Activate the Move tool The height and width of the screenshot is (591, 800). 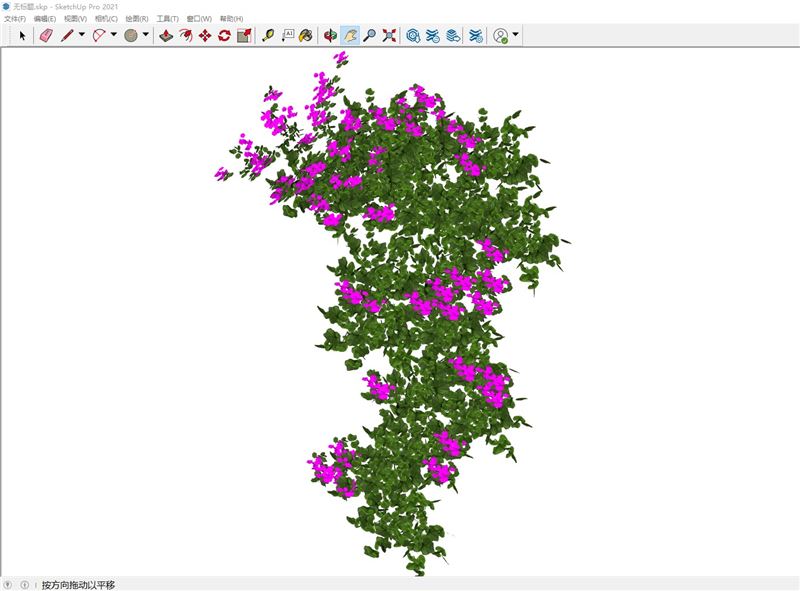(x=204, y=36)
